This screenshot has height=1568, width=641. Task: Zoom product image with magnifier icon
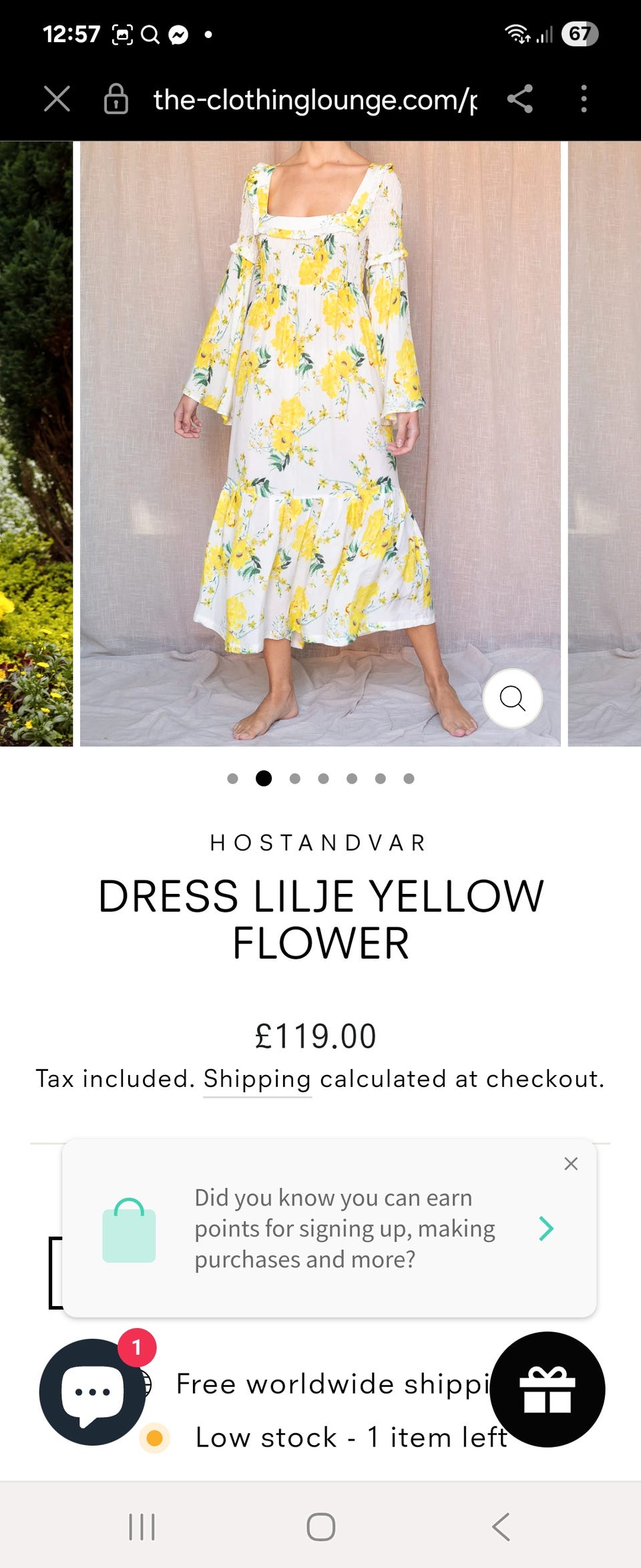pos(512,698)
